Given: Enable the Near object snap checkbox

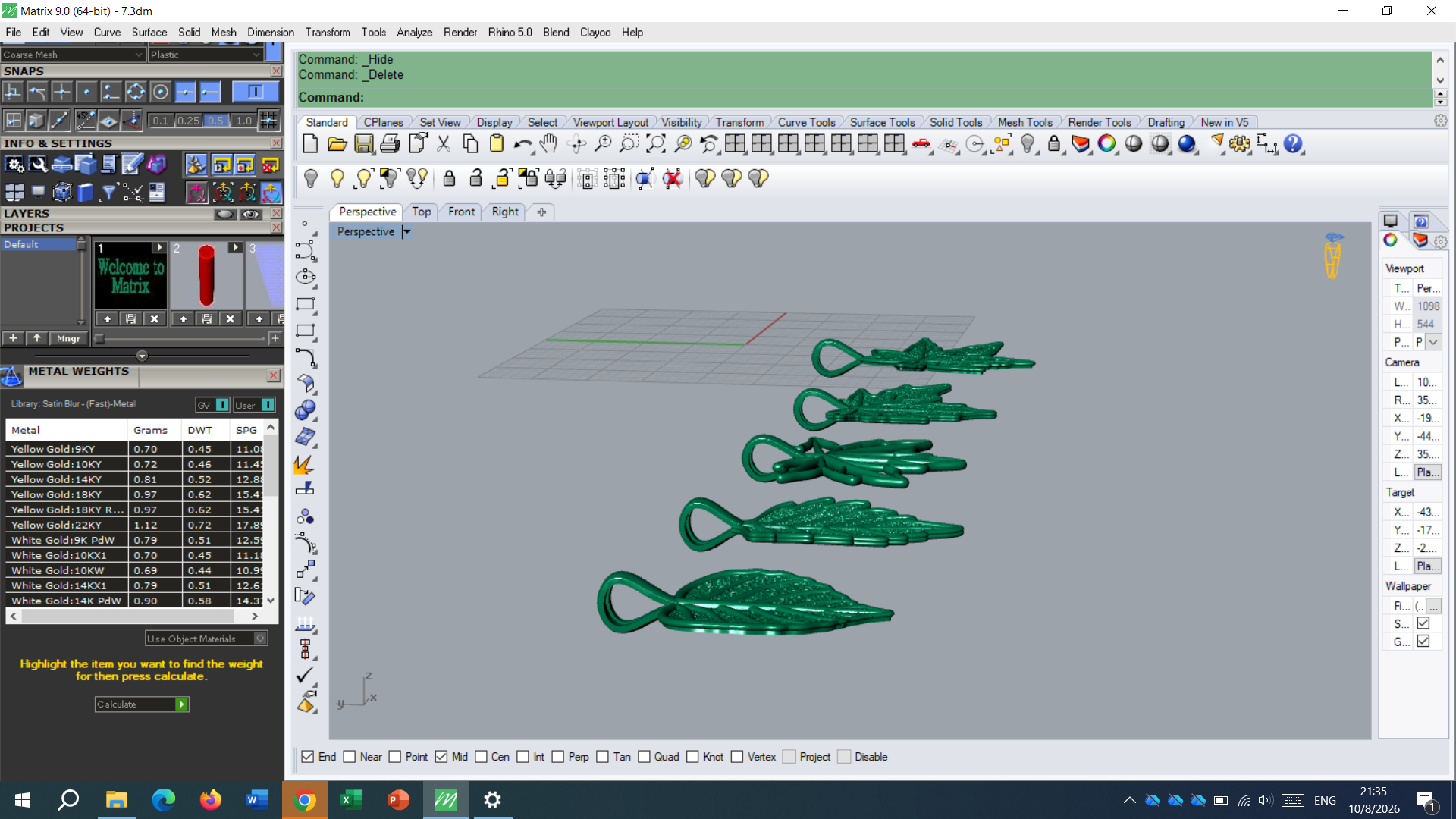Looking at the screenshot, I should coord(349,757).
